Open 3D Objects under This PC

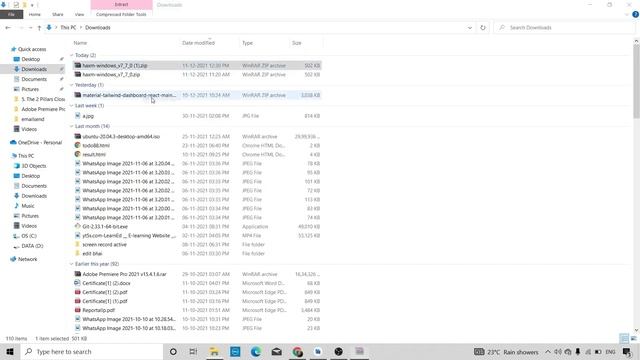33,166
